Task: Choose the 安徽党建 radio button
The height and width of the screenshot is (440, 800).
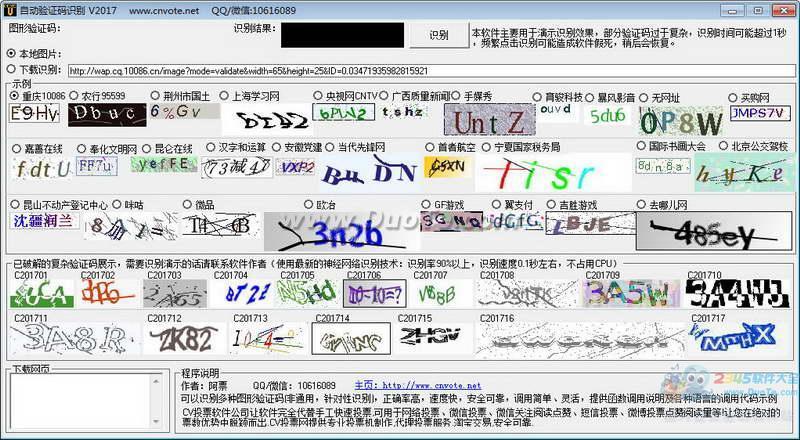Action: click(x=277, y=148)
